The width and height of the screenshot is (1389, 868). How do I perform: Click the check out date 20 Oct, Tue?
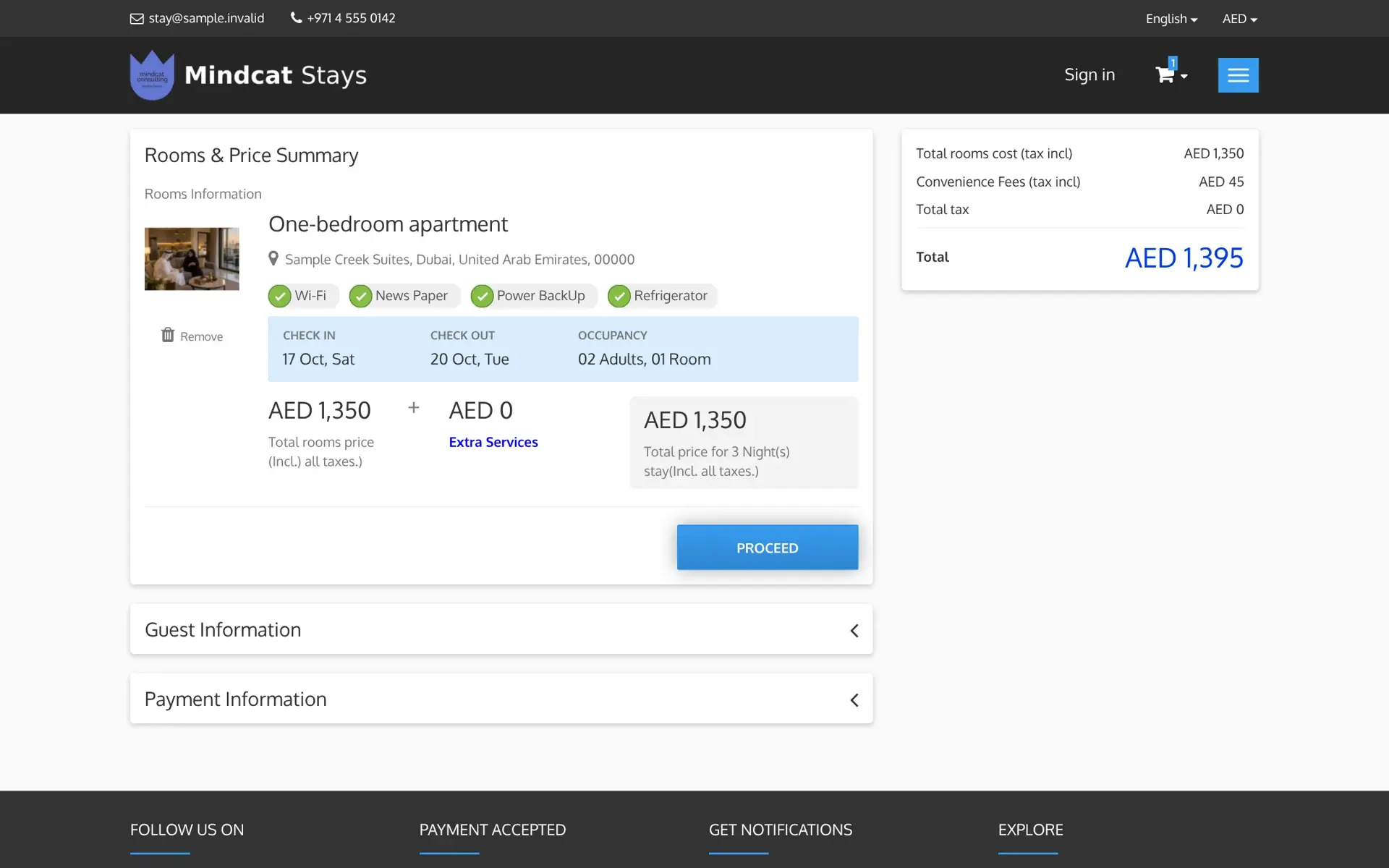(x=470, y=359)
